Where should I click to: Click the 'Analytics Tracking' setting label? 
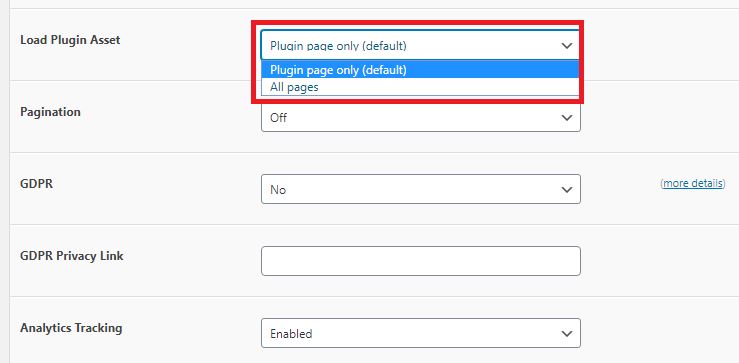point(71,328)
